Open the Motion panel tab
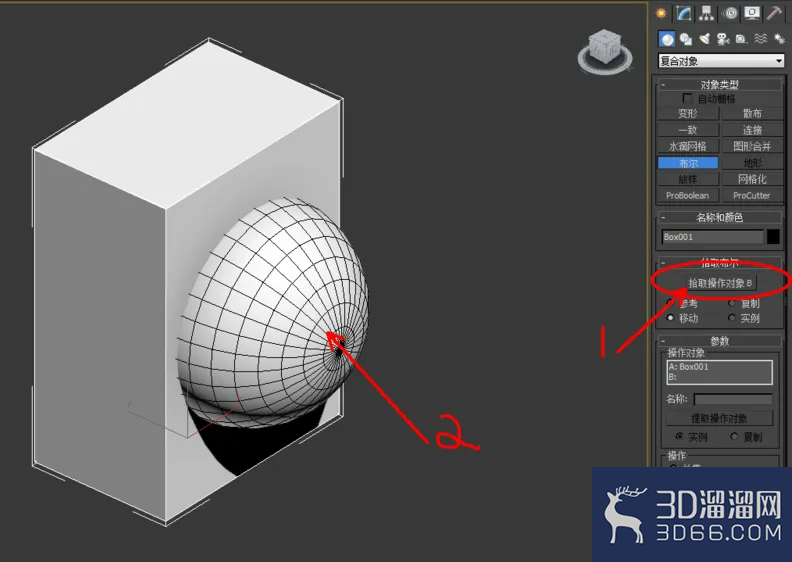 point(730,13)
